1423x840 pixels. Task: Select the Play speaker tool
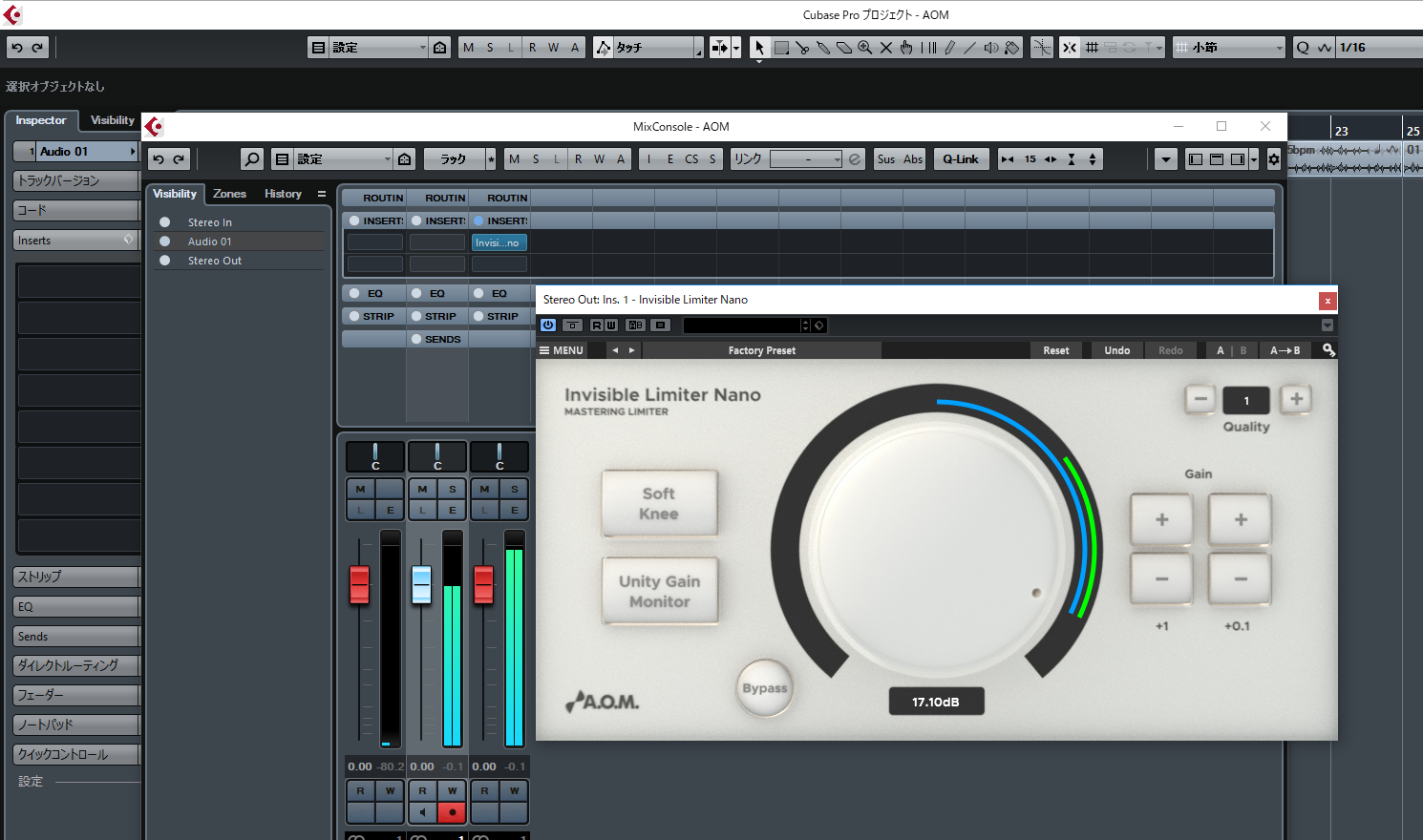(x=991, y=47)
